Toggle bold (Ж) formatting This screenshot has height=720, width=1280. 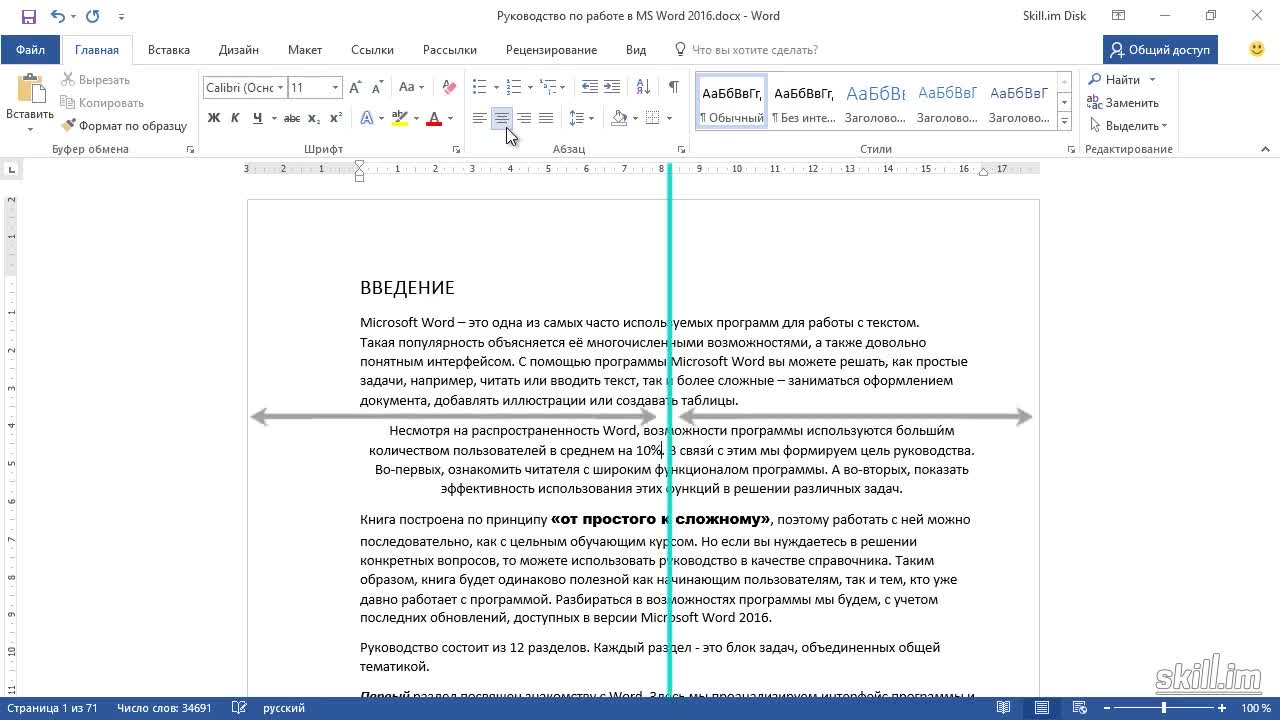coord(213,118)
